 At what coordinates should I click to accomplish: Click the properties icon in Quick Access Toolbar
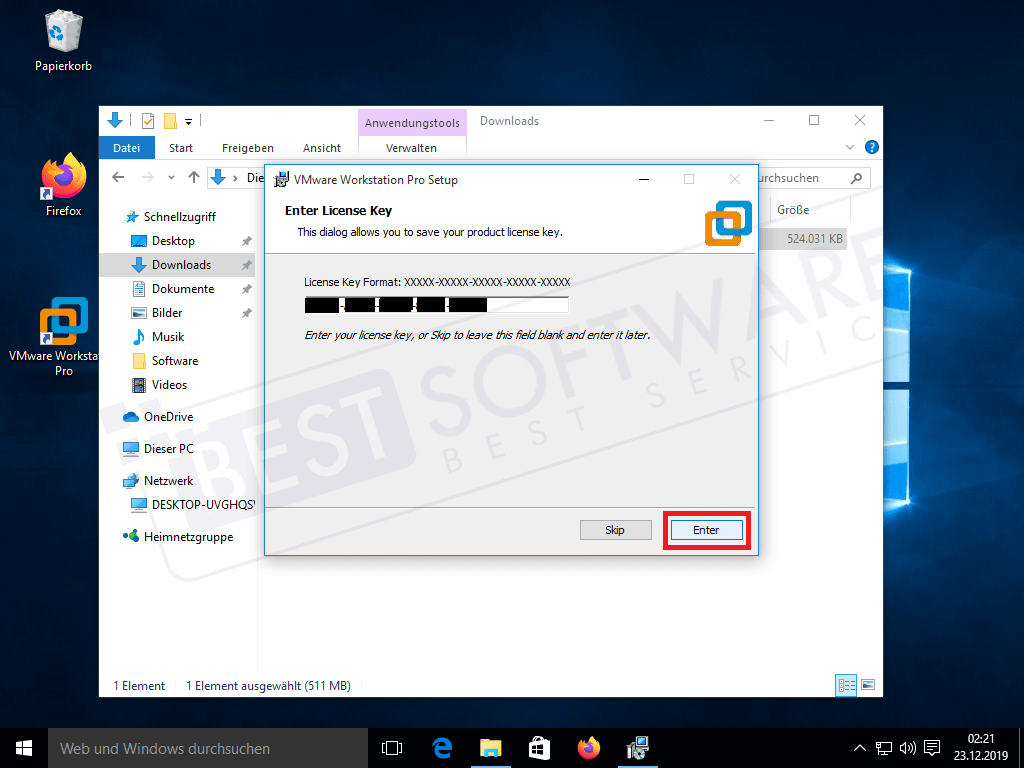click(x=147, y=120)
